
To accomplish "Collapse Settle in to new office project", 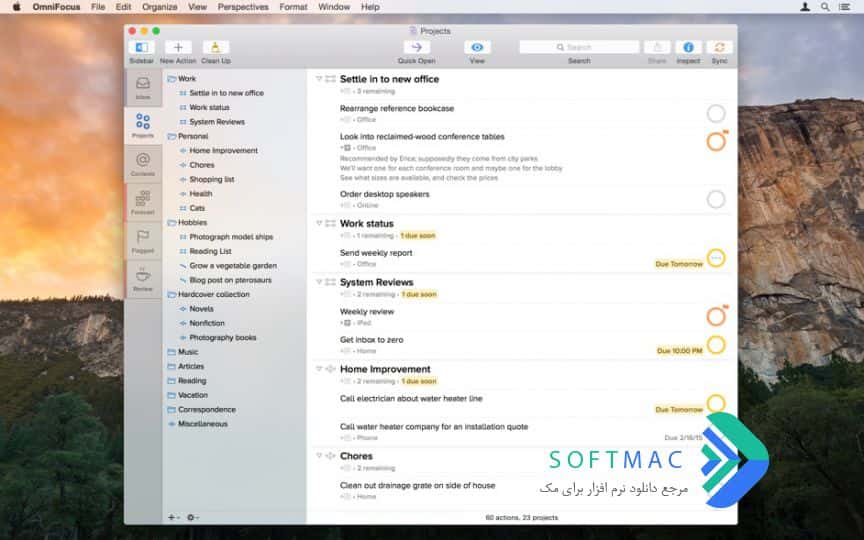I will coord(318,79).
